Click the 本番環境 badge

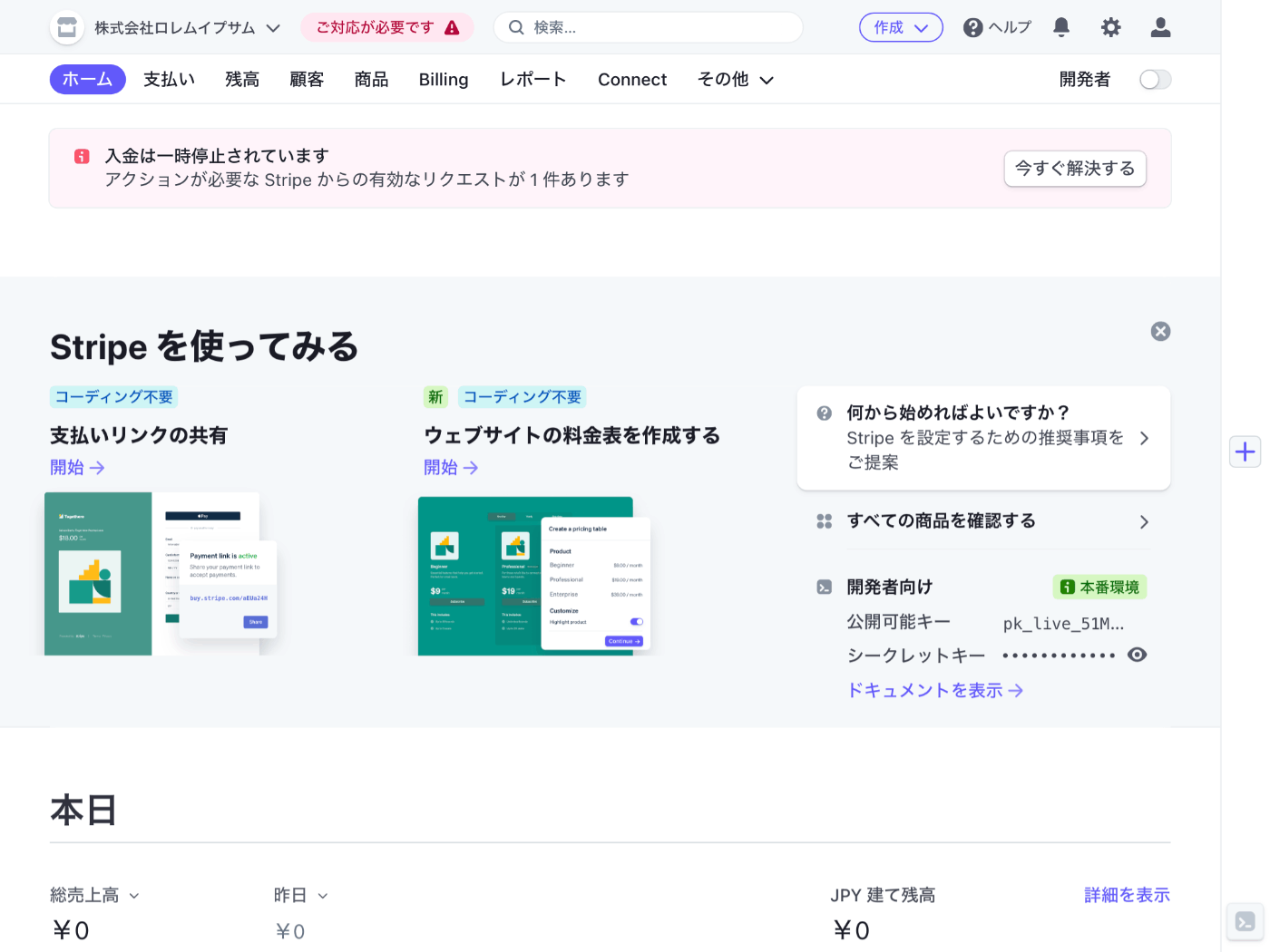(1099, 587)
